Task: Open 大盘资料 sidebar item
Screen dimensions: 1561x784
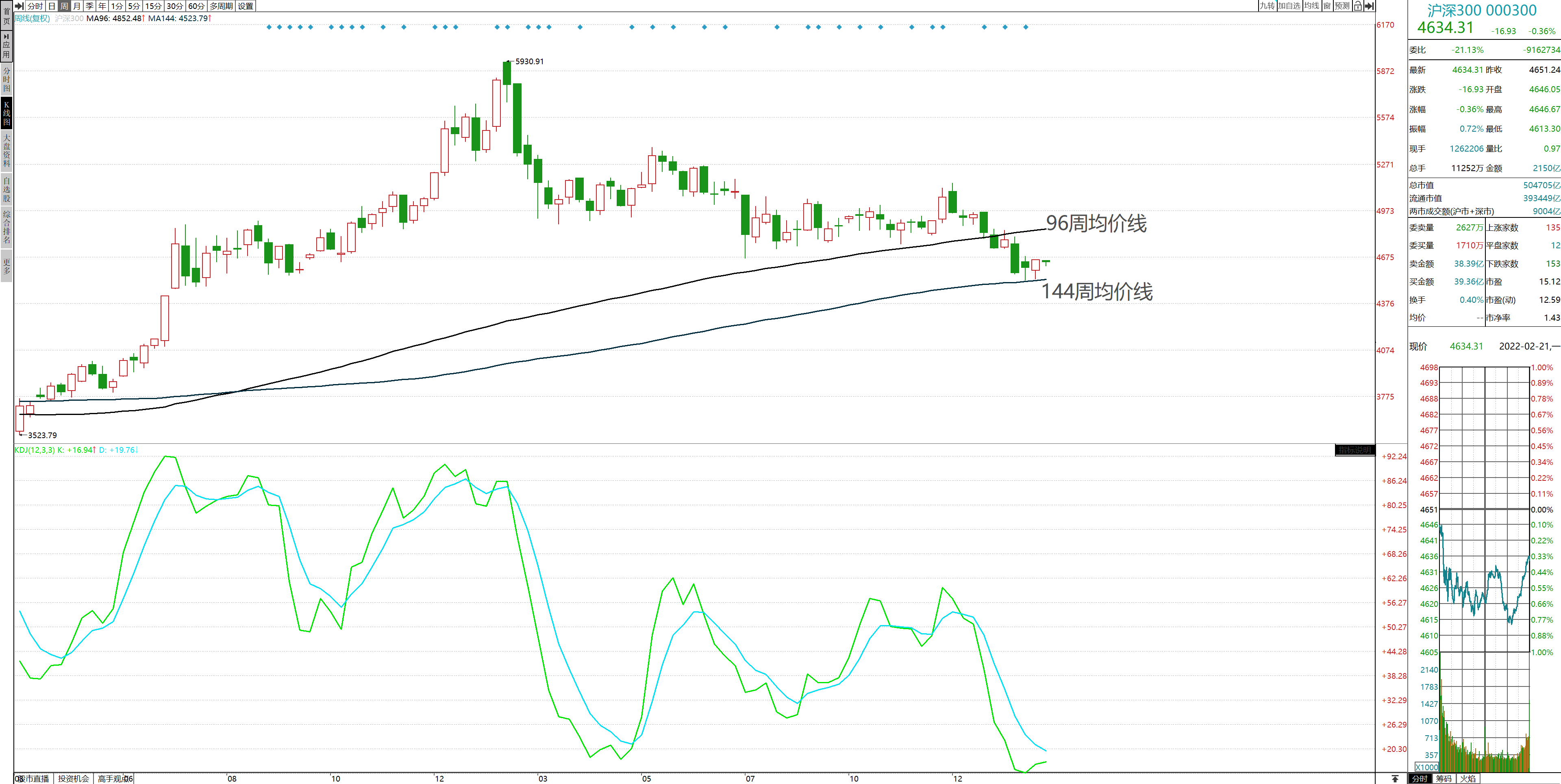Action: point(7,150)
